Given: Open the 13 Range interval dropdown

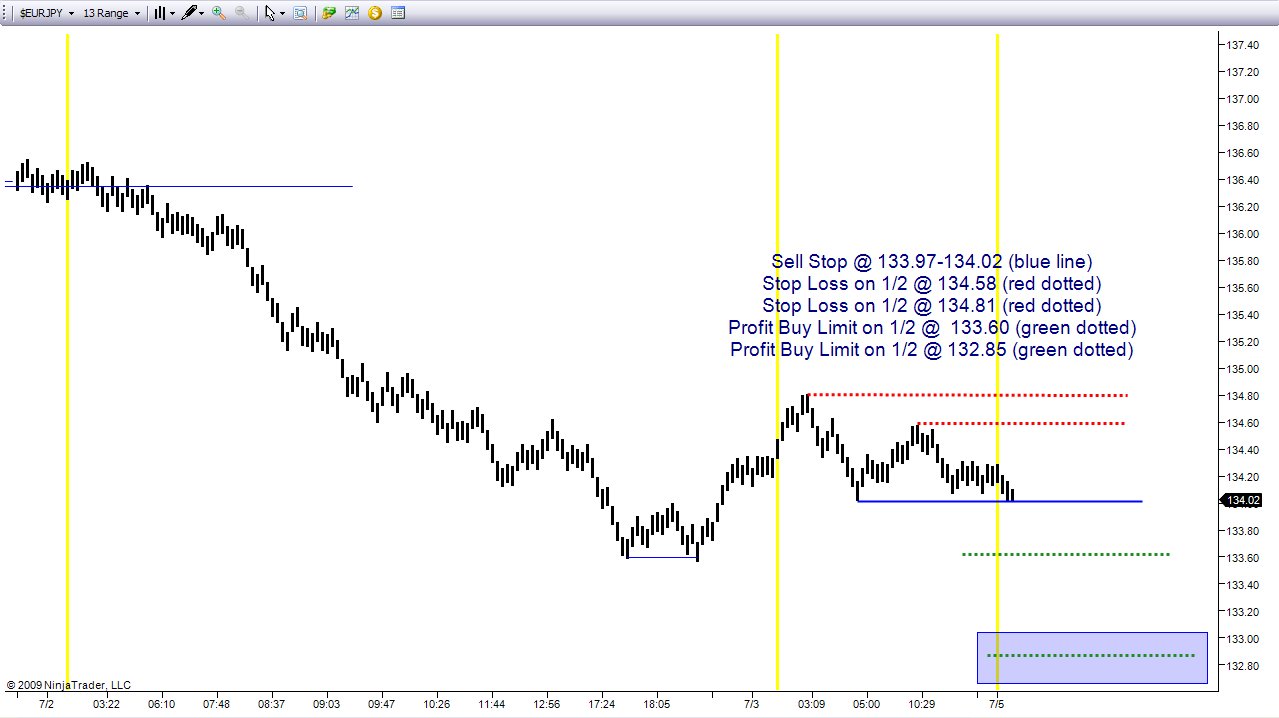Looking at the screenshot, I should [112, 13].
